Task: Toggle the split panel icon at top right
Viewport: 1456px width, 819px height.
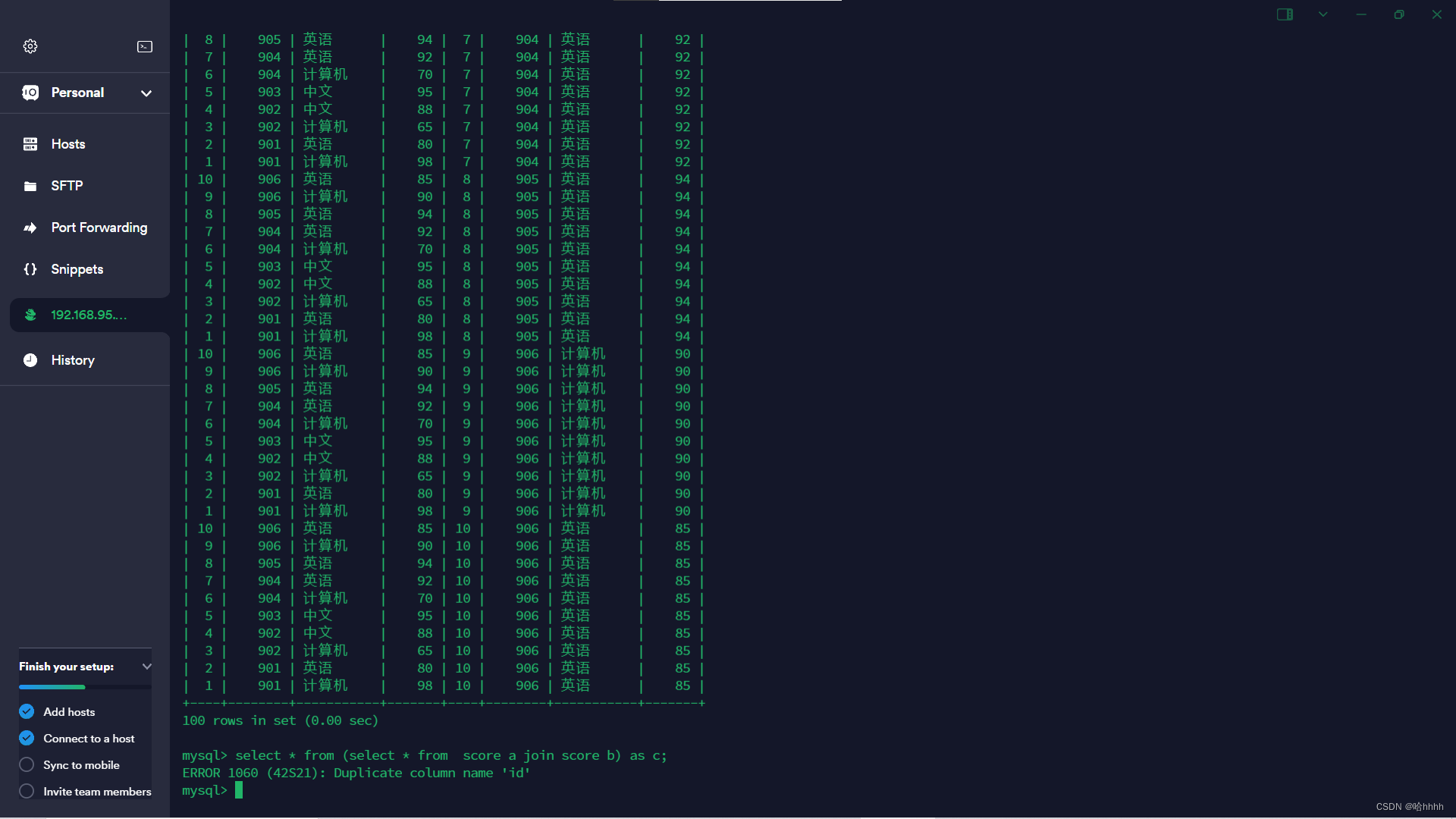Action: click(x=1285, y=14)
